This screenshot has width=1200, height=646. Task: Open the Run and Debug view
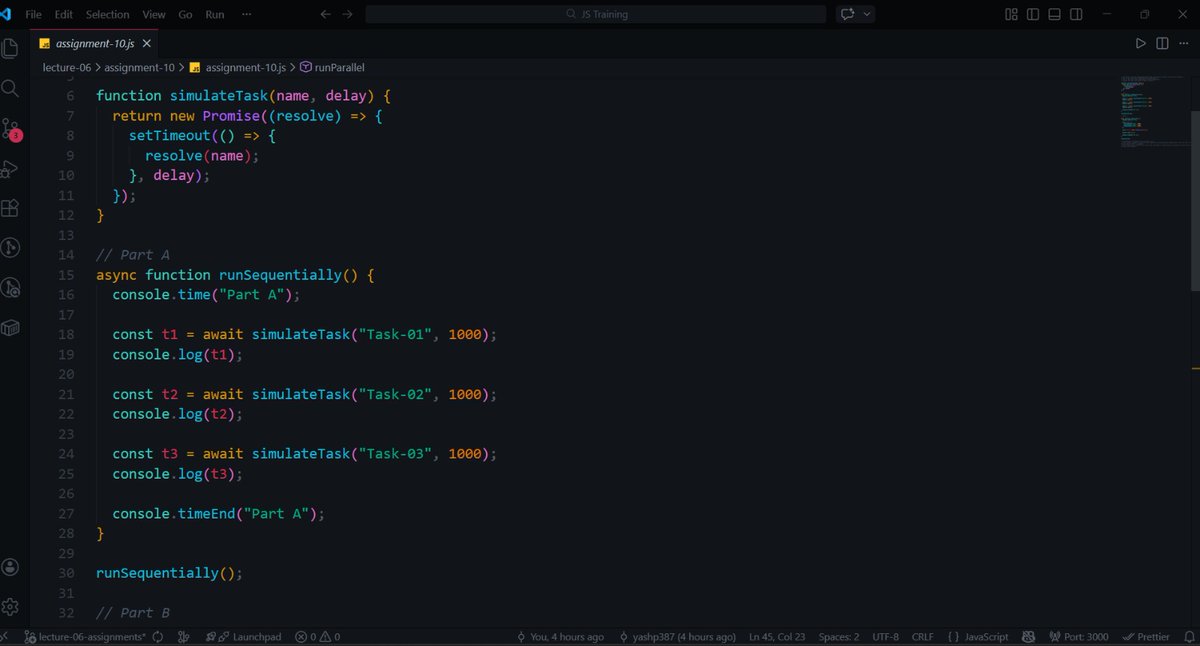10,168
